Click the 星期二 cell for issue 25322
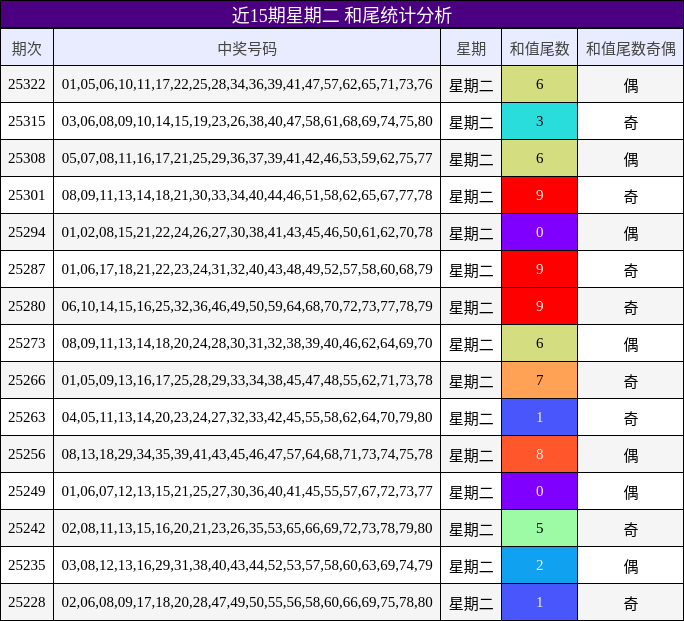Screen dimensions: 684x621 (471, 84)
